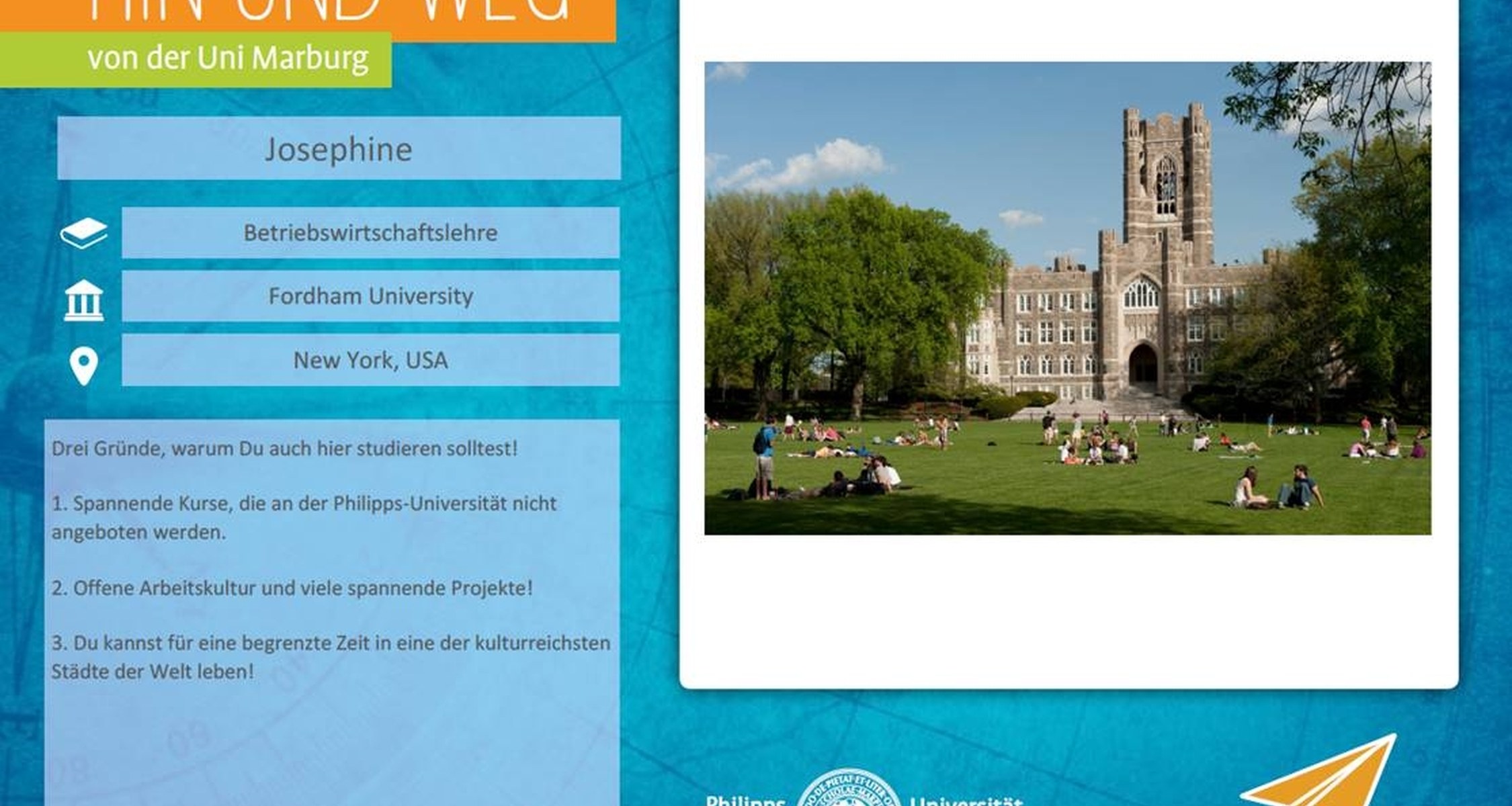The height and width of the screenshot is (806, 1512).
Task: Select the Betriebswirtschaftslehre field
Action: point(370,232)
